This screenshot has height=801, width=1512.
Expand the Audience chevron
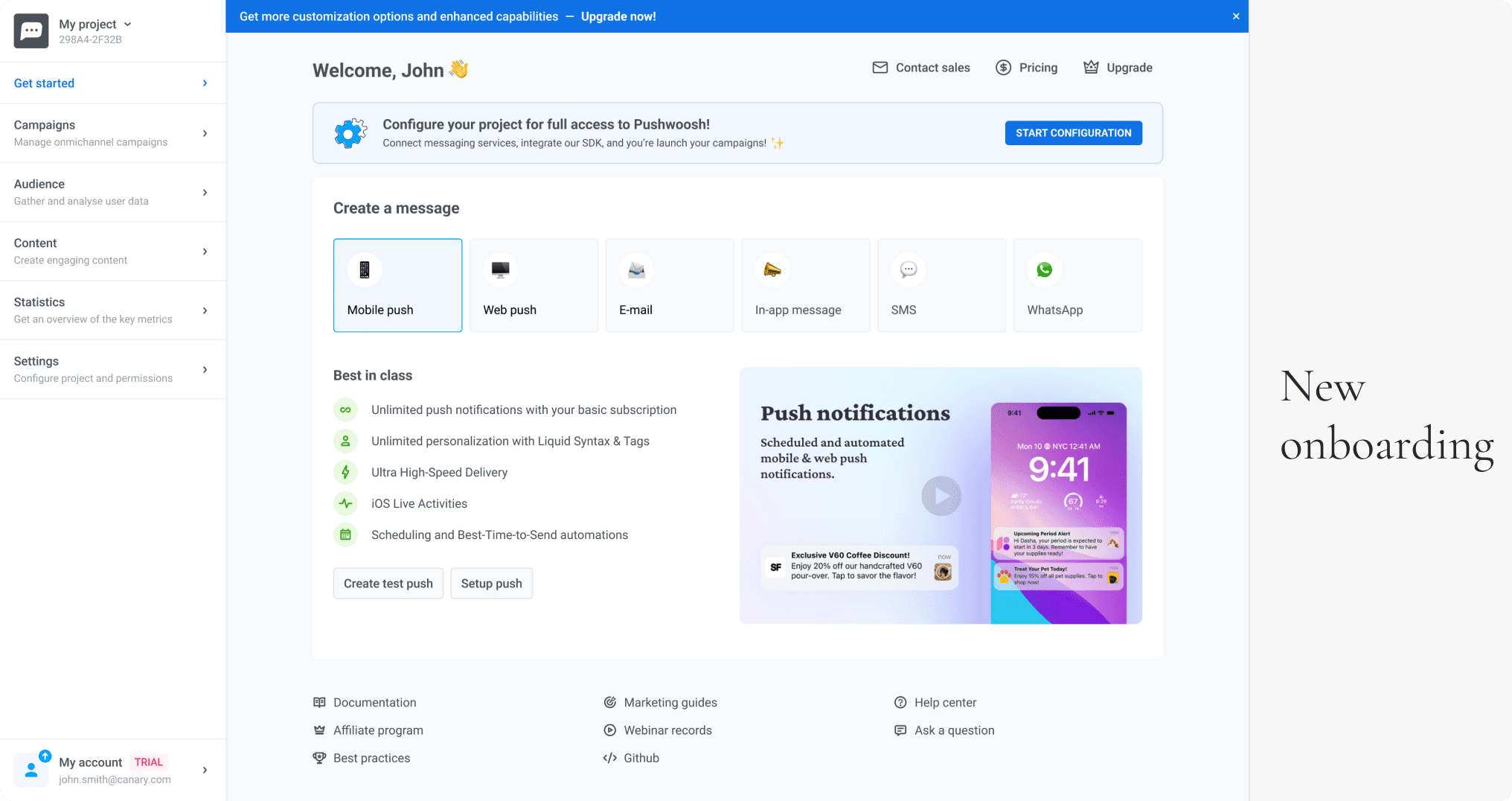point(205,192)
